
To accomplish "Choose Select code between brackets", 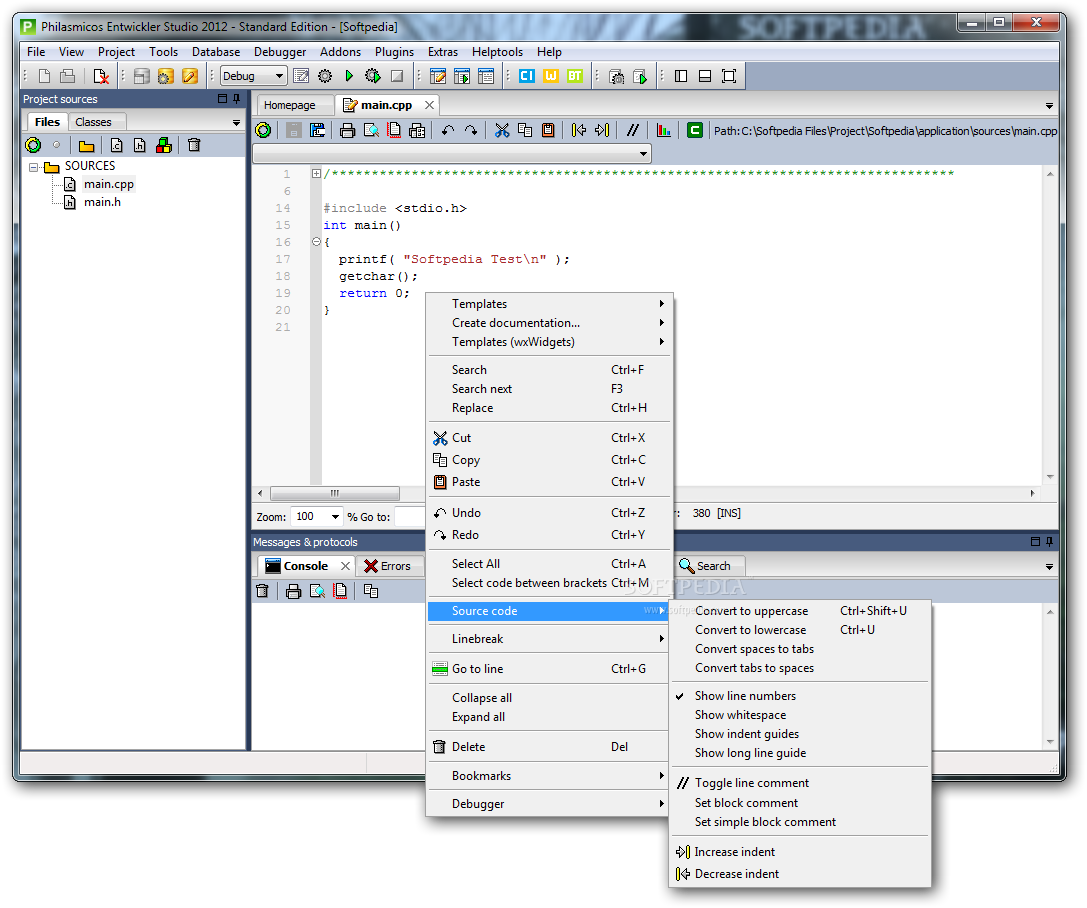I will tap(548, 583).
